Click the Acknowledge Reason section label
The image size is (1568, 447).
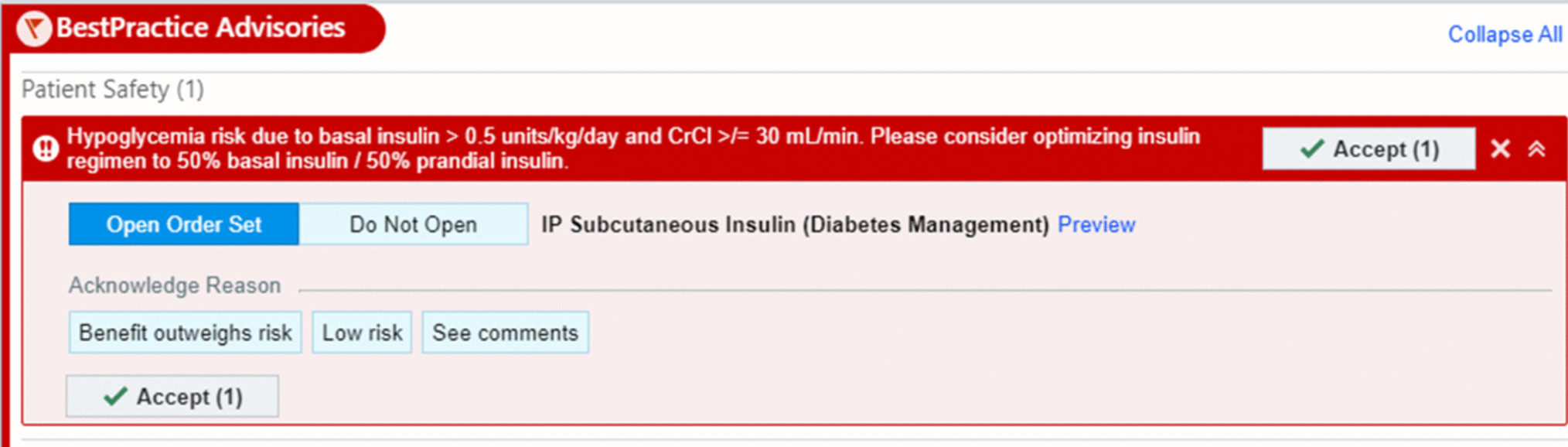click(x=174, y=285)
